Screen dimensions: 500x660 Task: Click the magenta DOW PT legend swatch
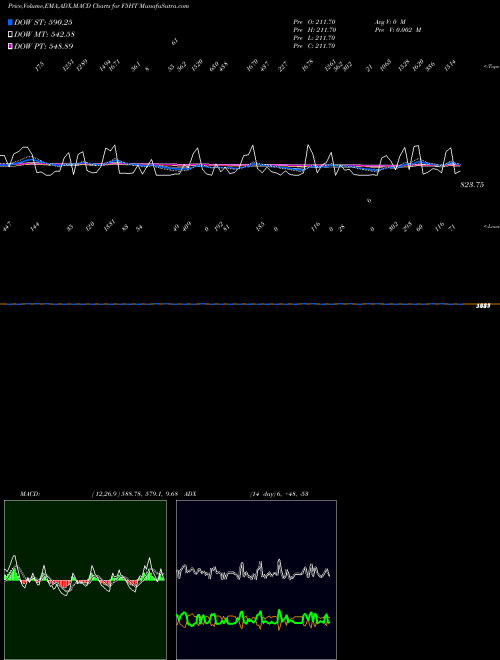tap(10, 46)
